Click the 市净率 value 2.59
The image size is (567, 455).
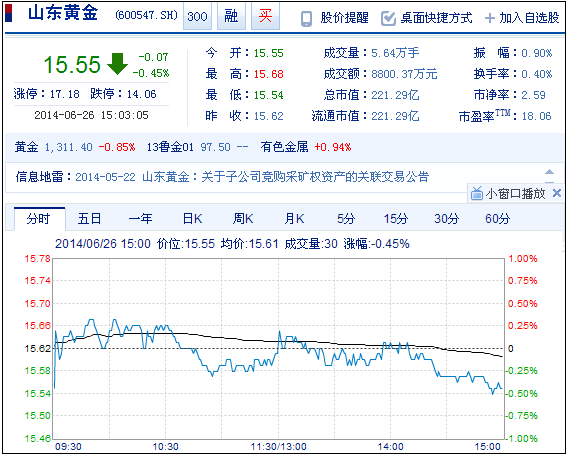coord(533,95)
